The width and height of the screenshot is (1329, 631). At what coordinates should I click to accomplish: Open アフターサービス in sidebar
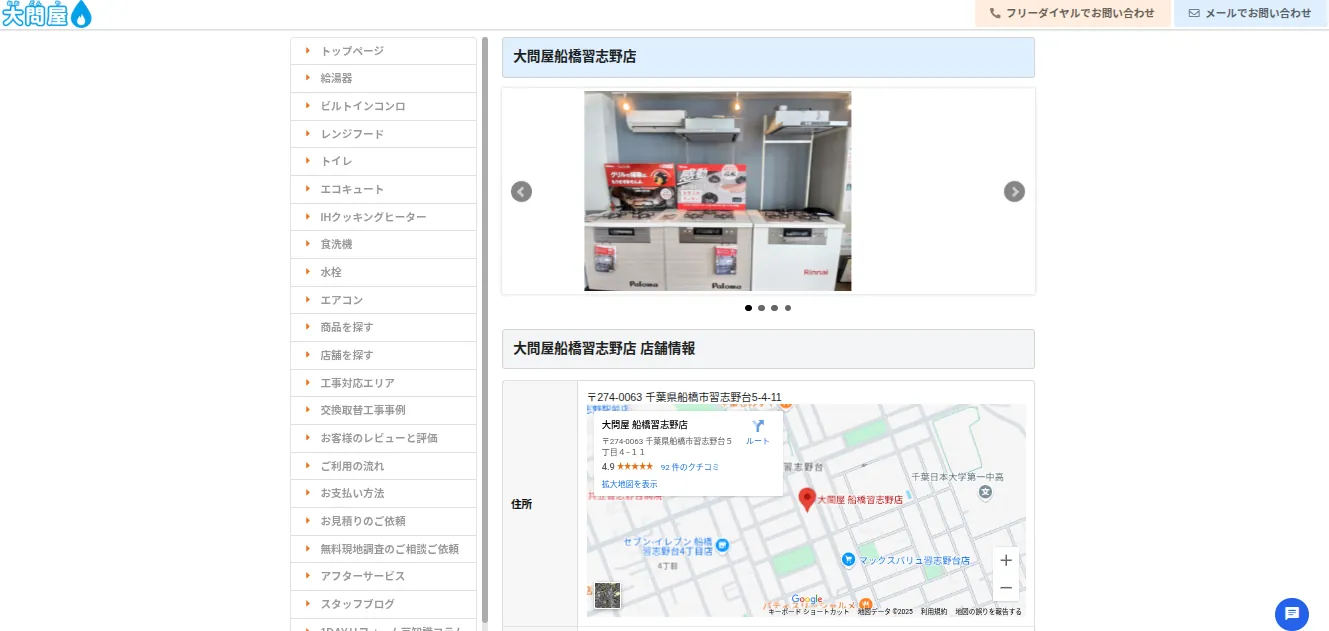coord(383,576)
